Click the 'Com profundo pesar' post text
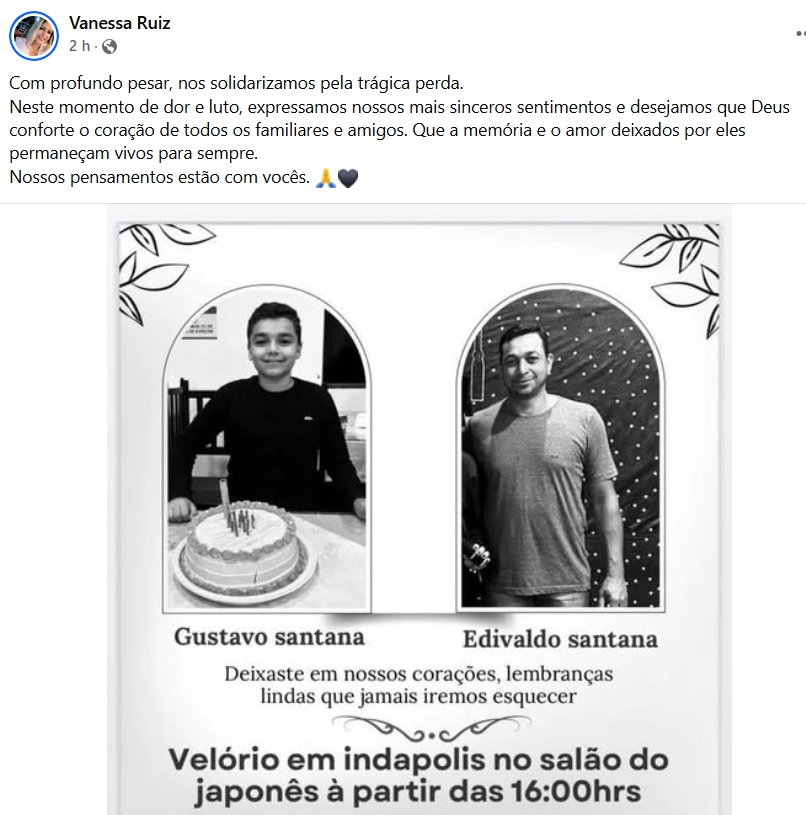 tap(236, 83)
